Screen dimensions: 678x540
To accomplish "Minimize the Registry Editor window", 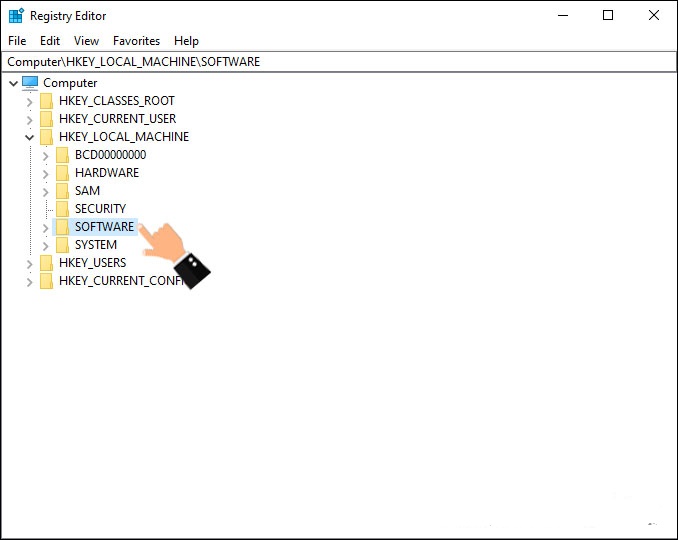I will pyautogui.click(x=563, y=16).
